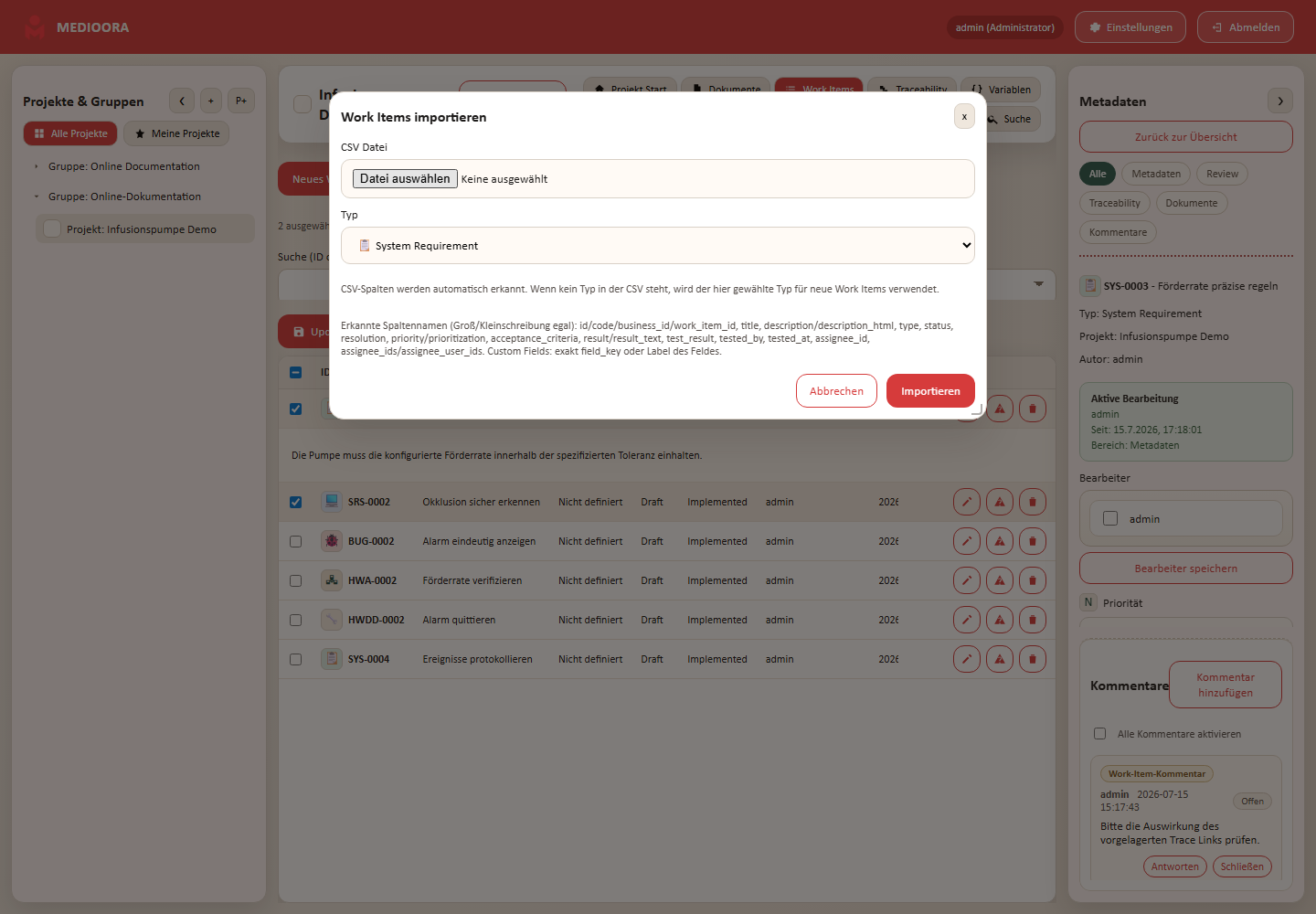This screenshot has width=1316, height=914.
Task: Click warning triangle icon in HWDD-0002 row
Action: click(1000, 620)
